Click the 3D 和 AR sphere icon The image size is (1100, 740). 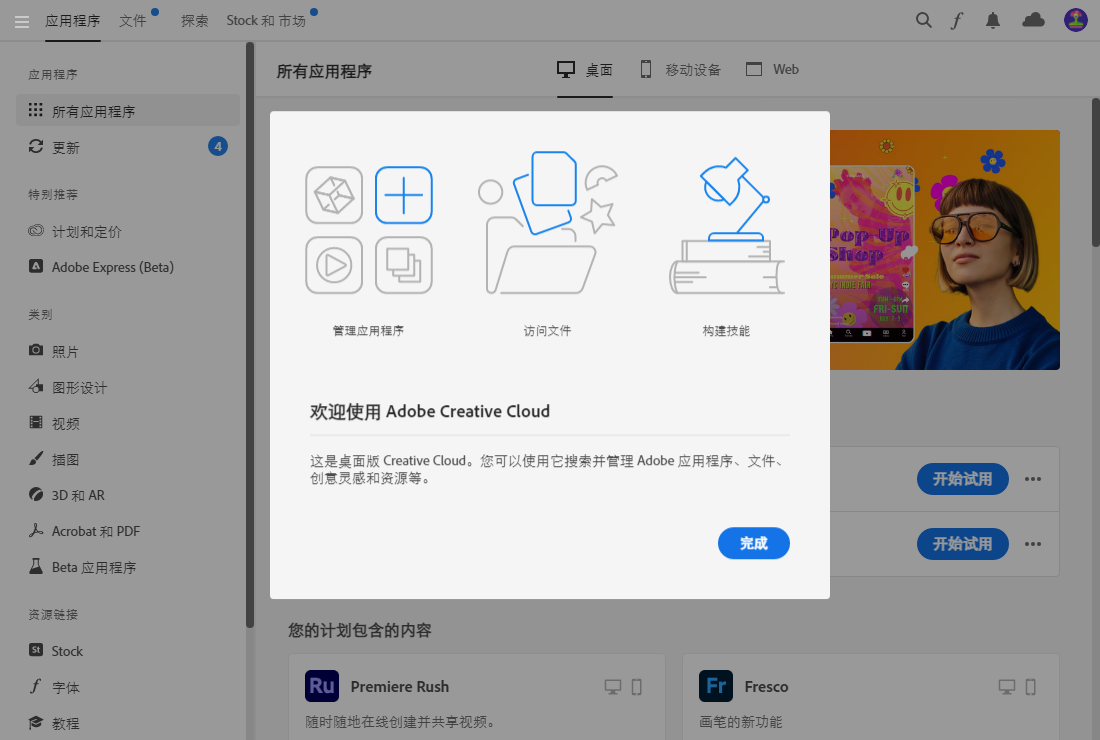pos(35,495)
